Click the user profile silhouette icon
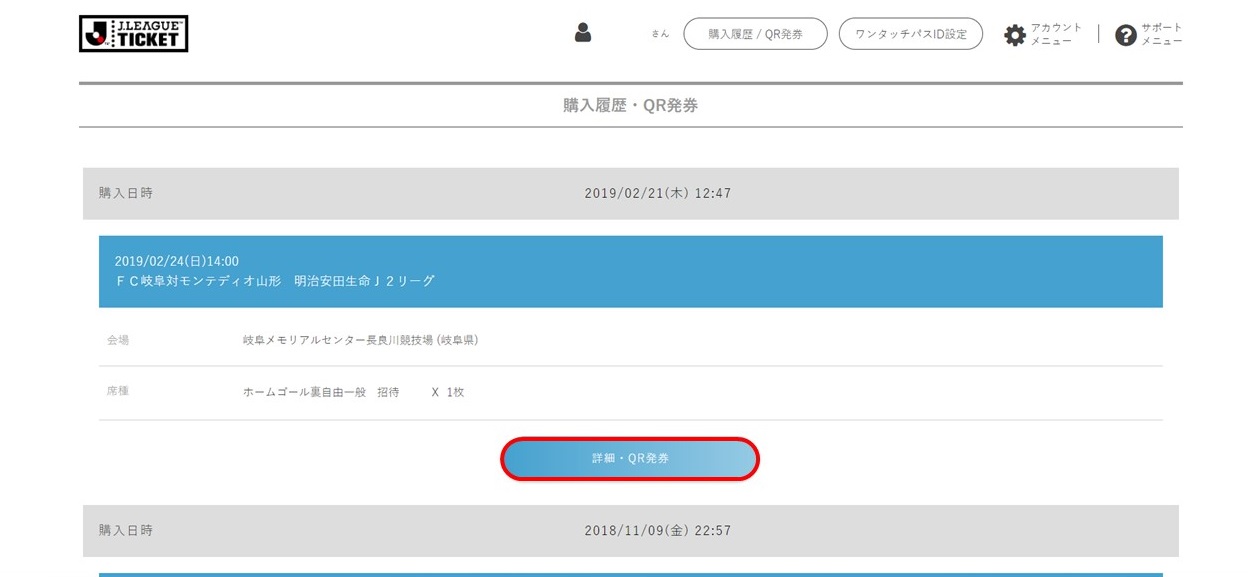Screen dimensions: 1259x577 click(x=583, y=33)
